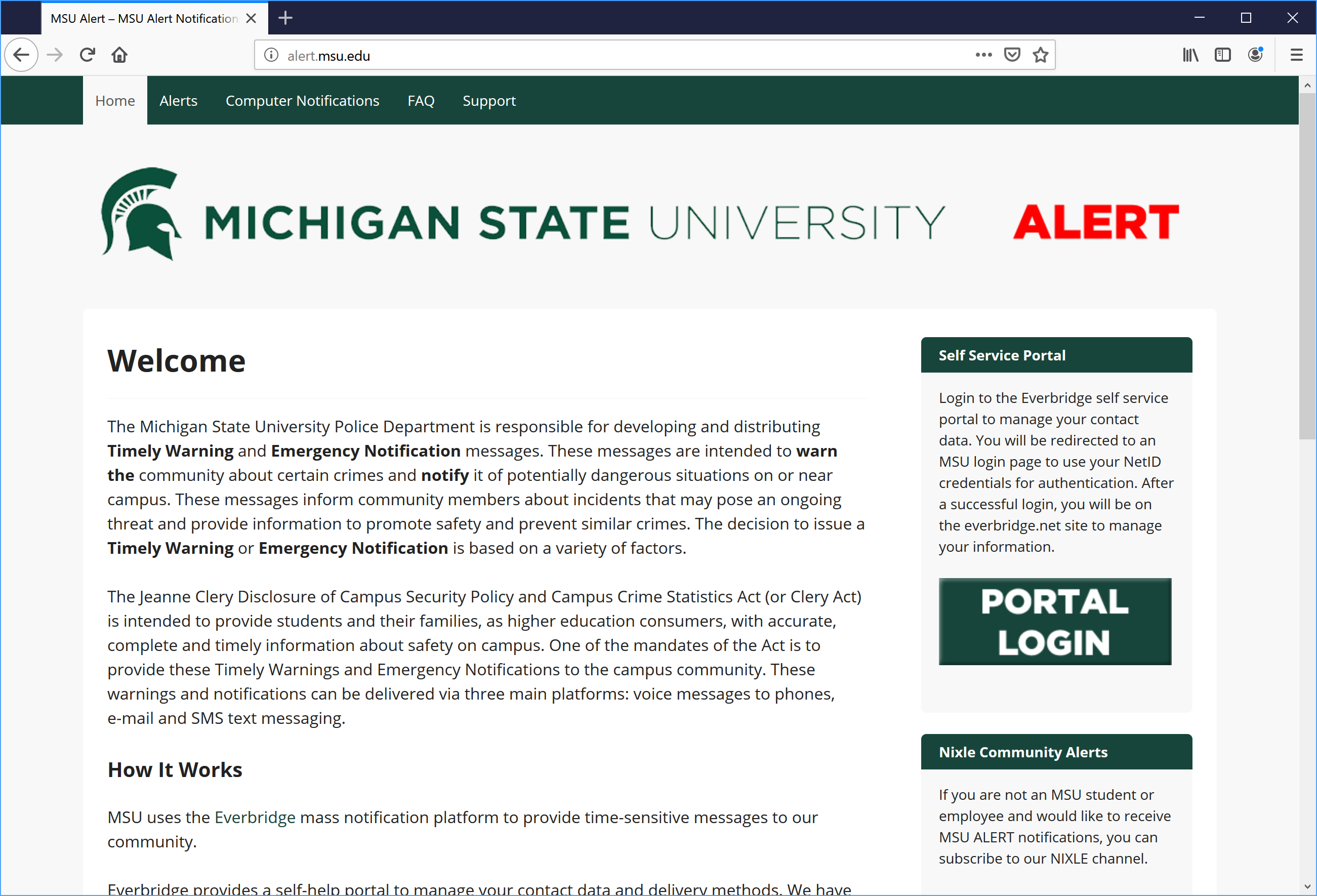Open the browser home page

119,55
